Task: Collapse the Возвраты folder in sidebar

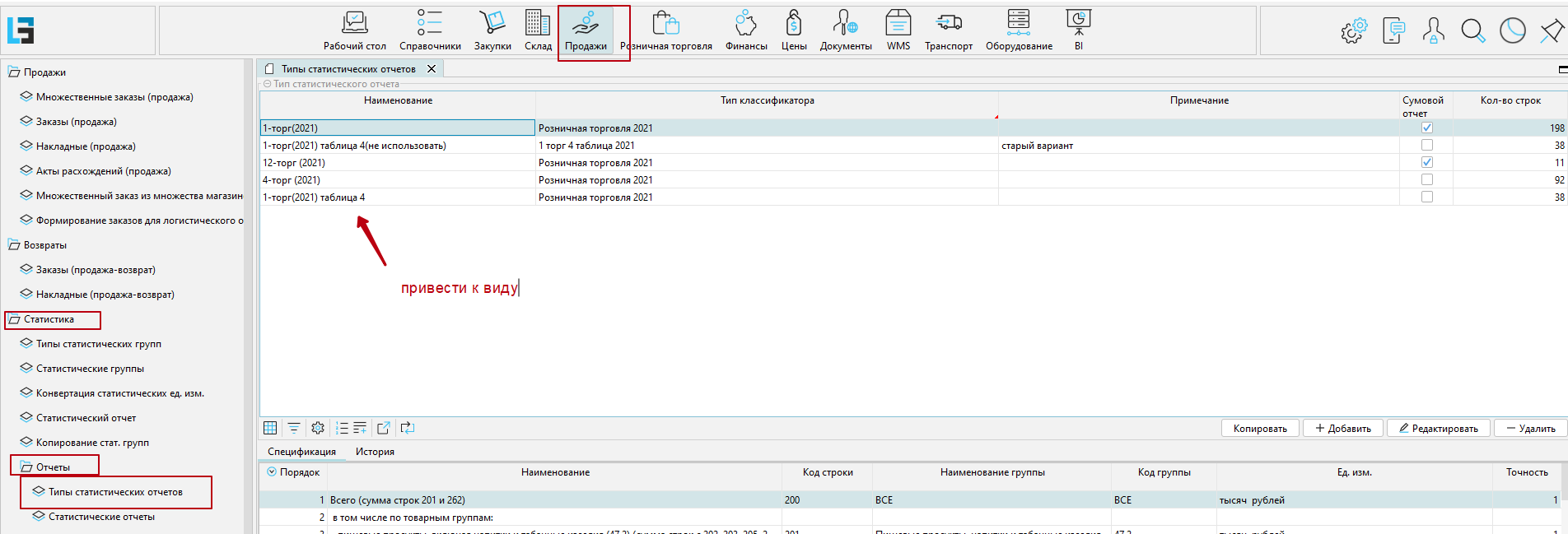Action: click(x=14, y=245)
